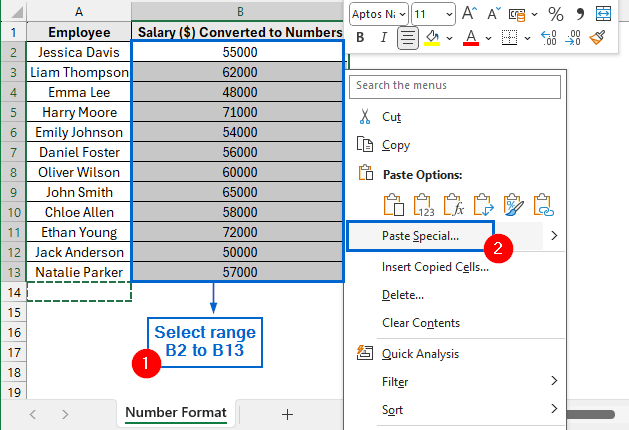Image resolution: width=629 pixels, height=430 pixels.
Task: Open Borders dropdown arrow
Action: click(527, 38)
